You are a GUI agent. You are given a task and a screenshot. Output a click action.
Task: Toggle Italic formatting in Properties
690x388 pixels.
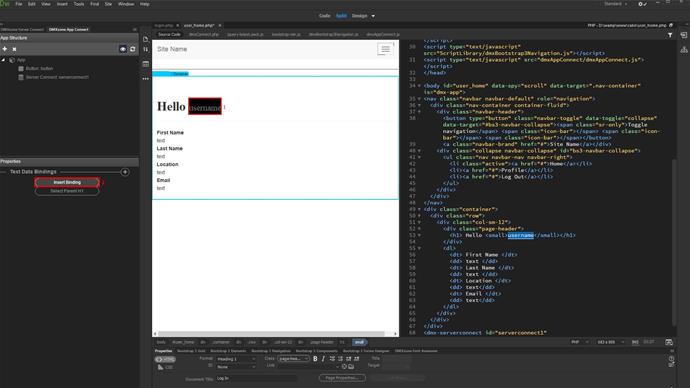pyautogui.click(x=323, y=359)
